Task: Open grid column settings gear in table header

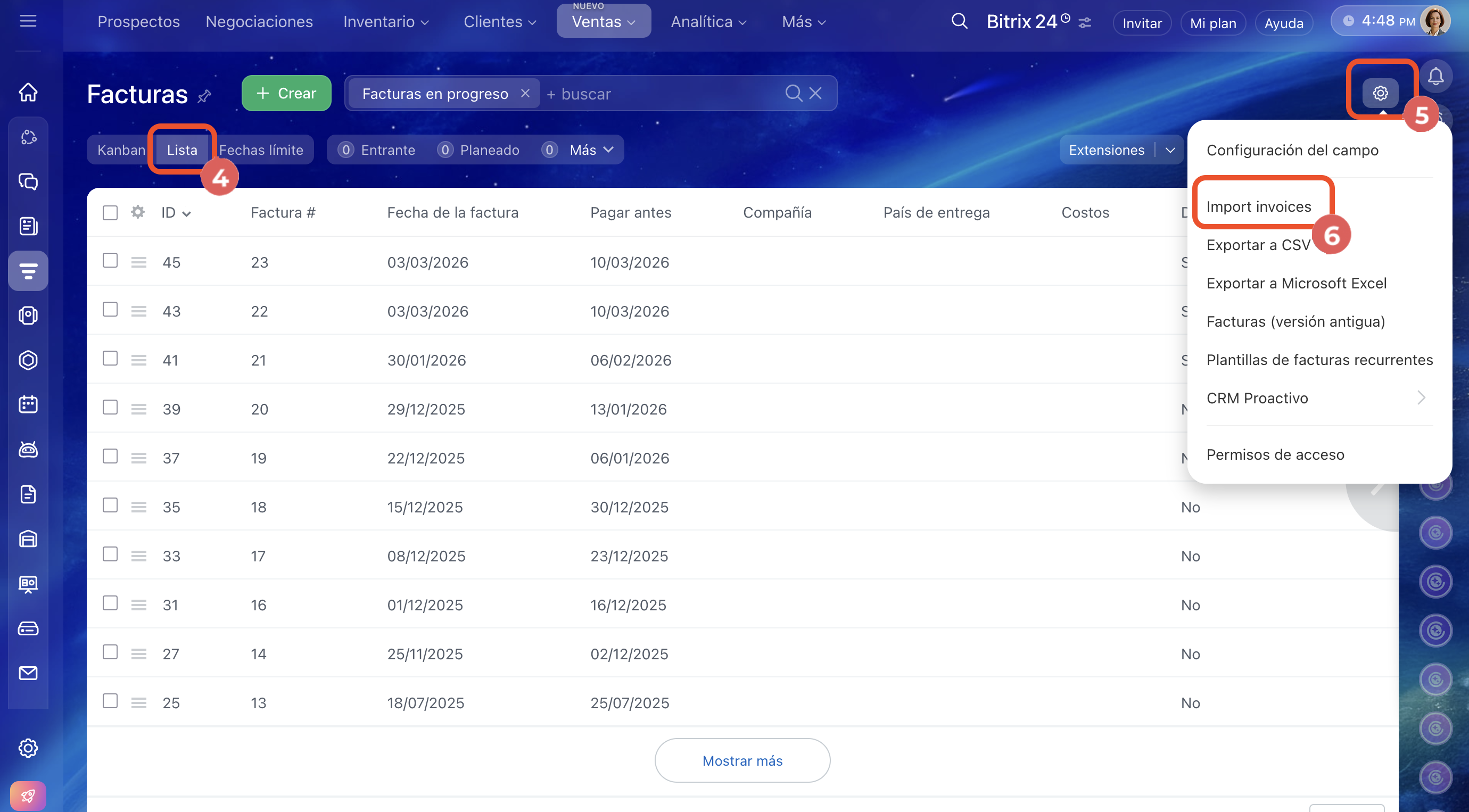Action: [137, 212]
